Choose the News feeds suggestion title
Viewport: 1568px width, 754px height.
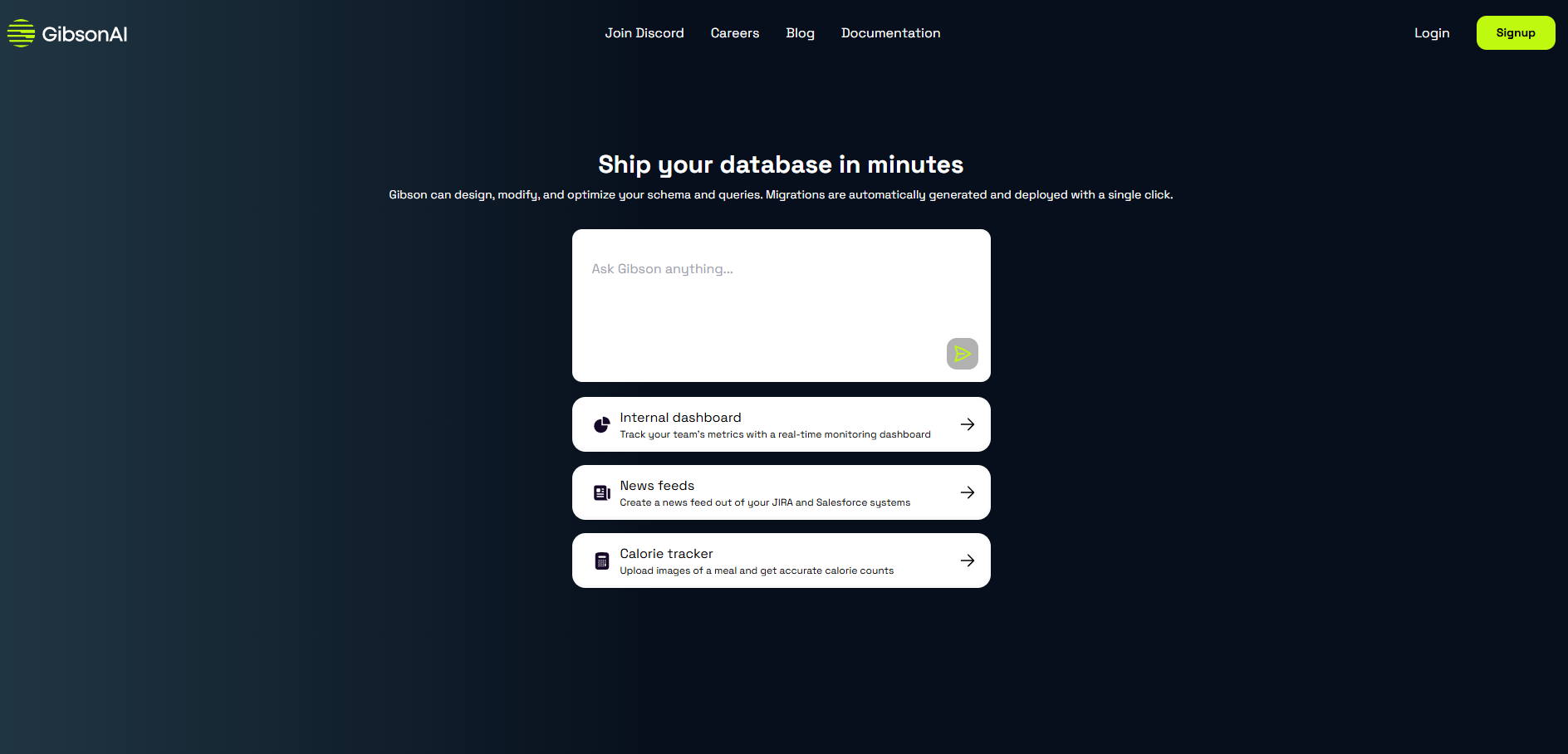point(656,486)
